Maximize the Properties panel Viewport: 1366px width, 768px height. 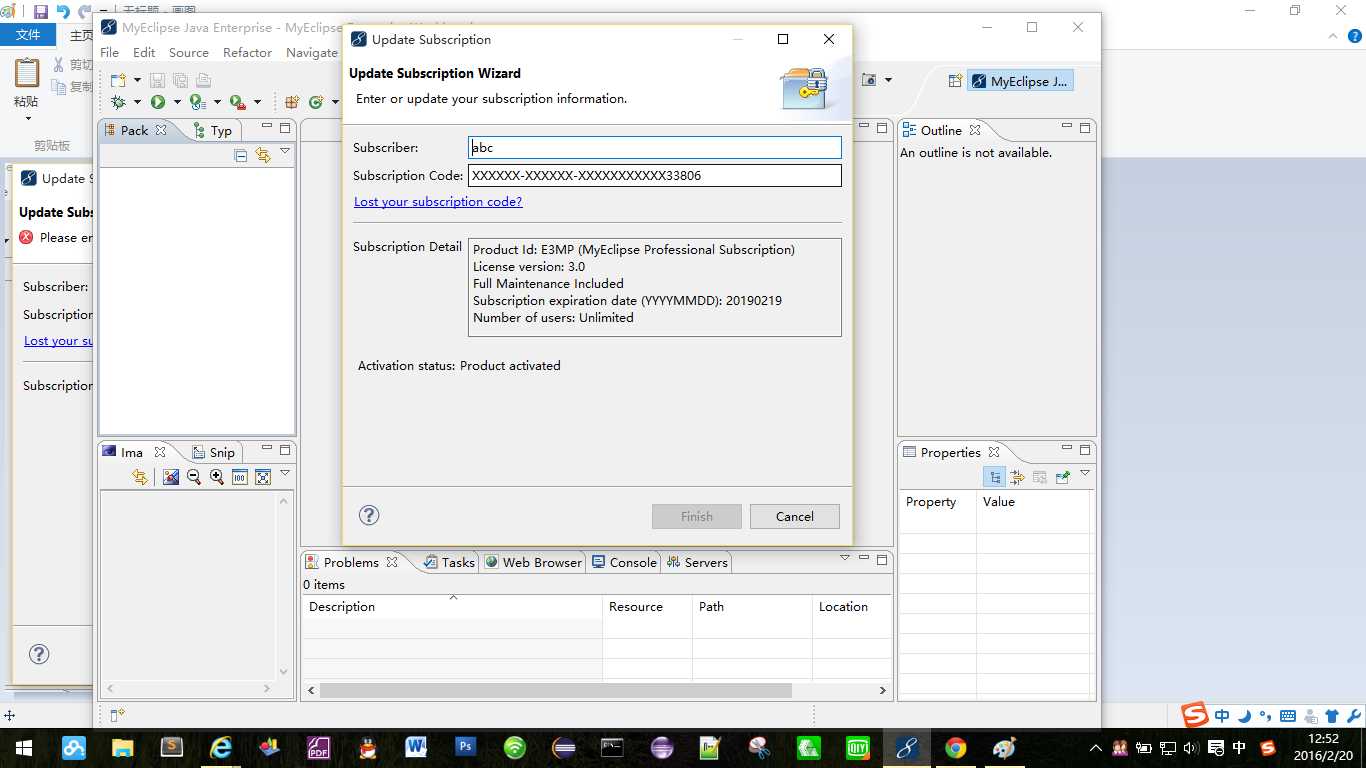[x=1086, y=450]
